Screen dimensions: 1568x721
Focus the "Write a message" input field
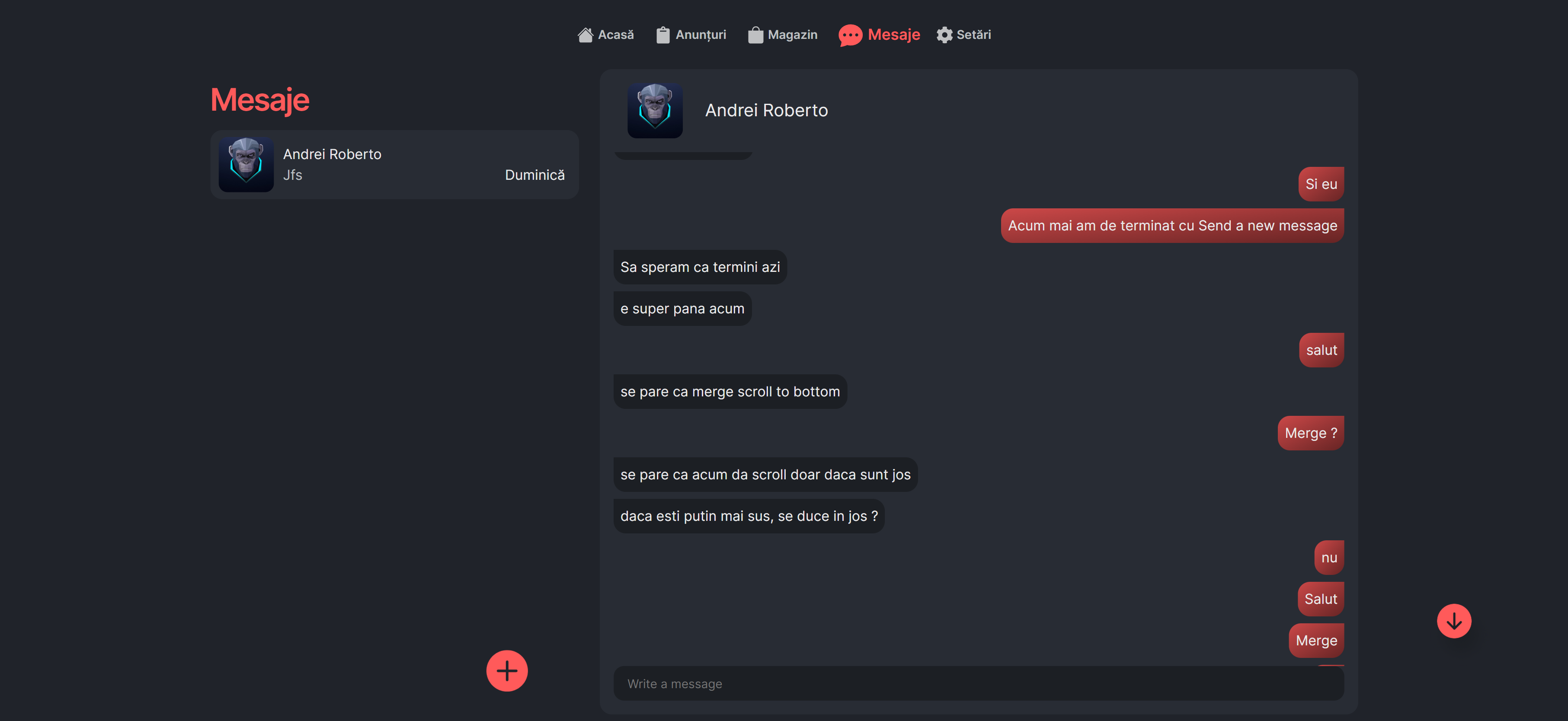pyautogui.click(x=978, y=684)
